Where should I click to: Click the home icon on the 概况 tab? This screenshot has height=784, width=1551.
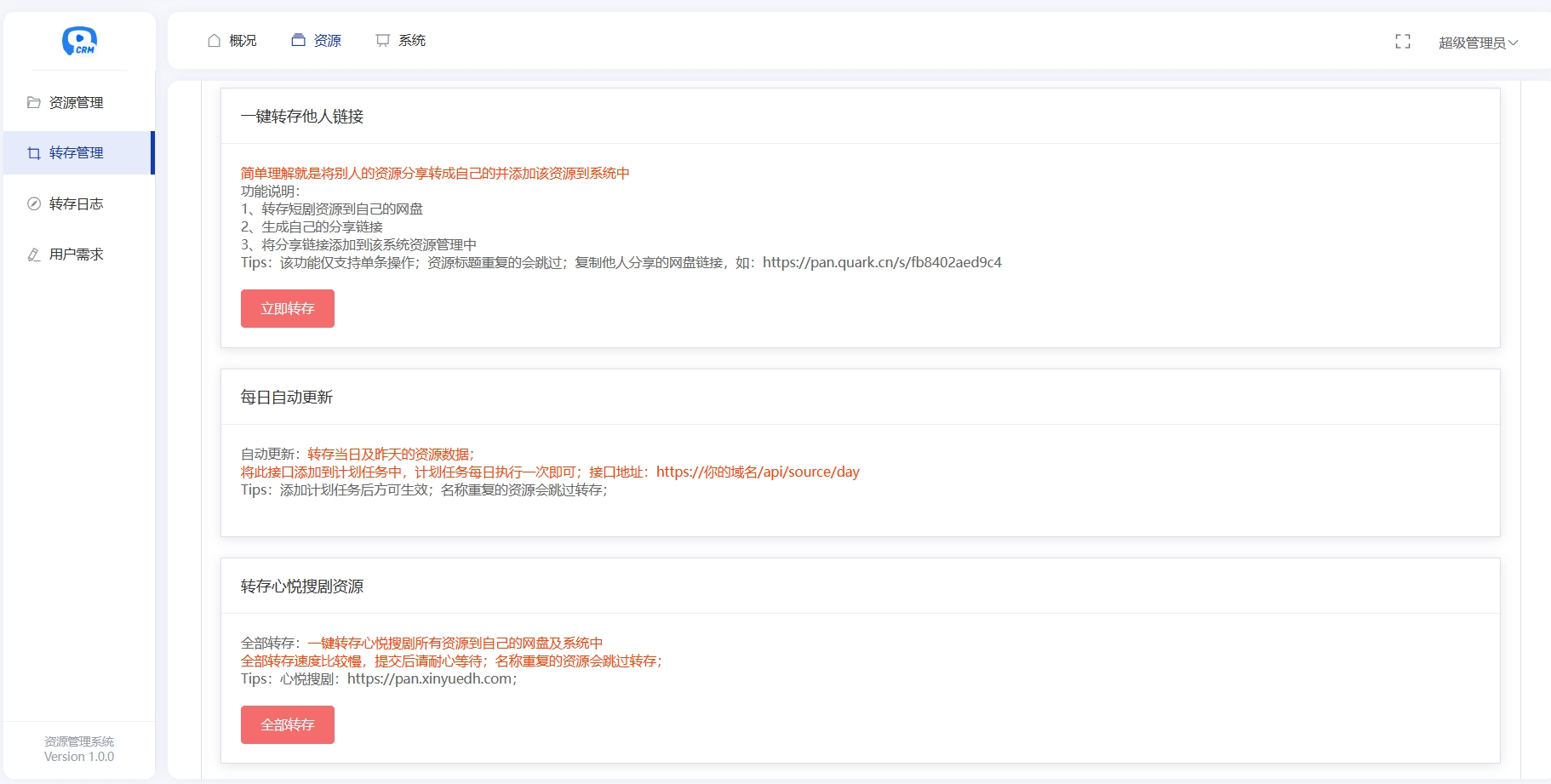coord(213,39)
